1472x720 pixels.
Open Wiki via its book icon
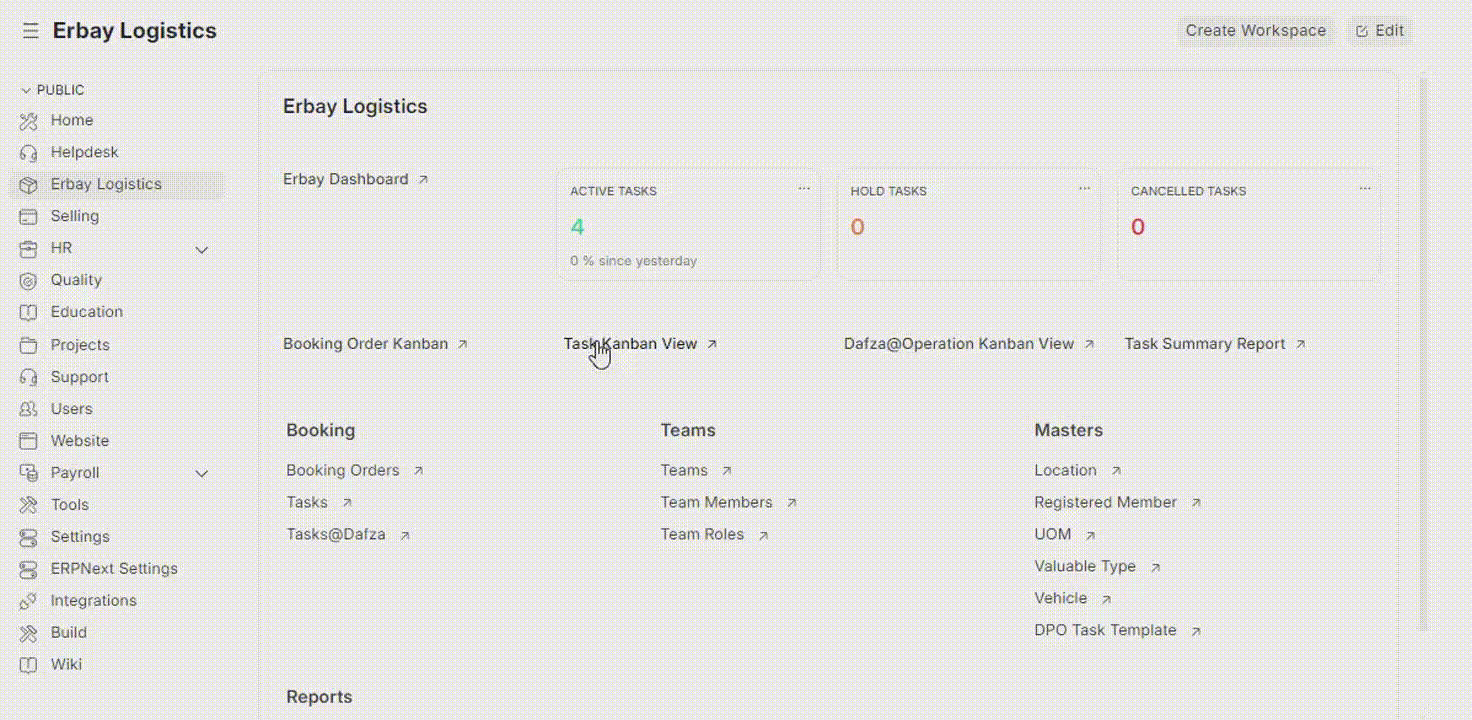pyautogui.click(x=29, y=665)
